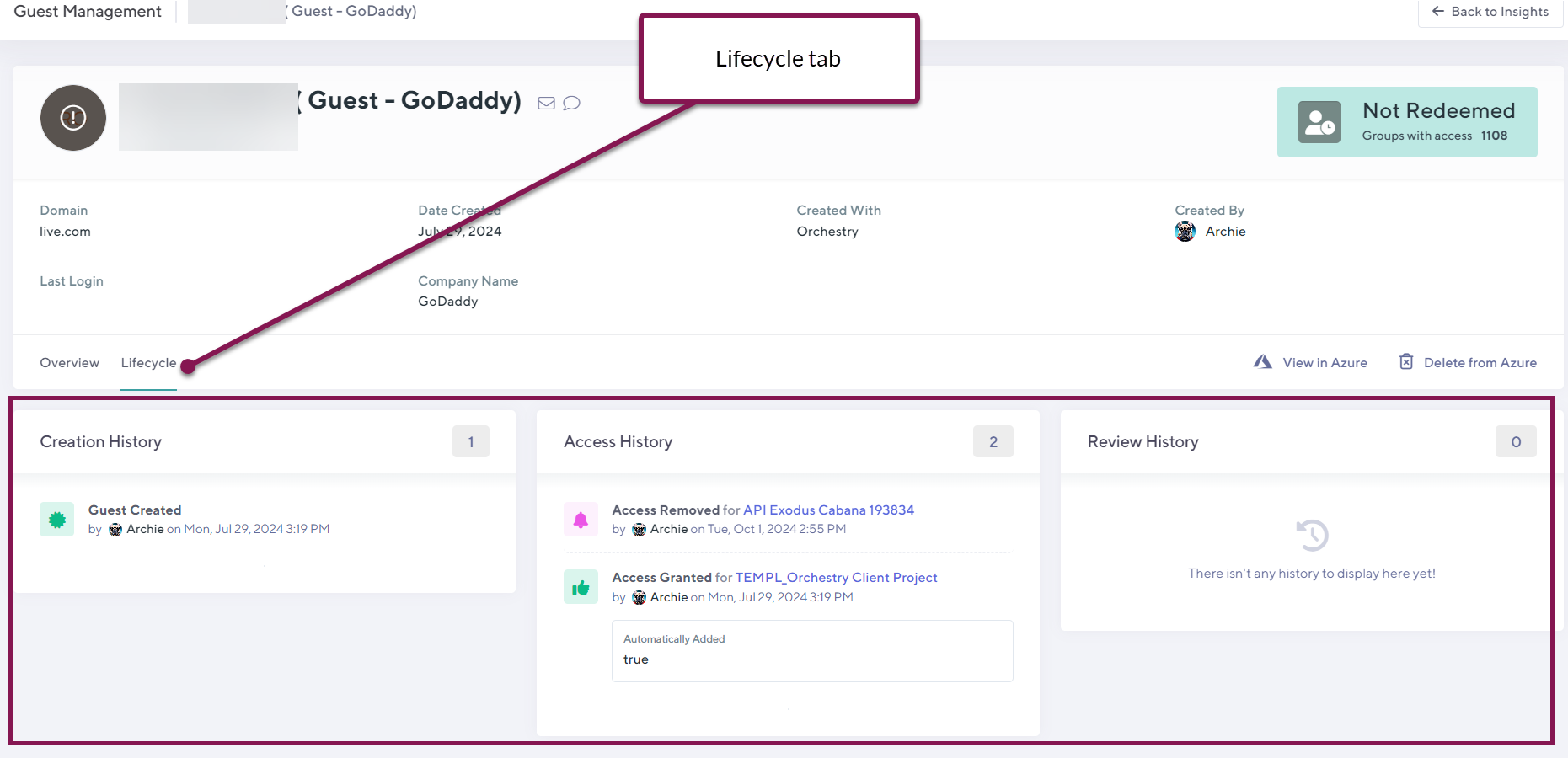Click the chat bubble icon beside guest name
Screen dimensions: 1568x758
point(571,103)
